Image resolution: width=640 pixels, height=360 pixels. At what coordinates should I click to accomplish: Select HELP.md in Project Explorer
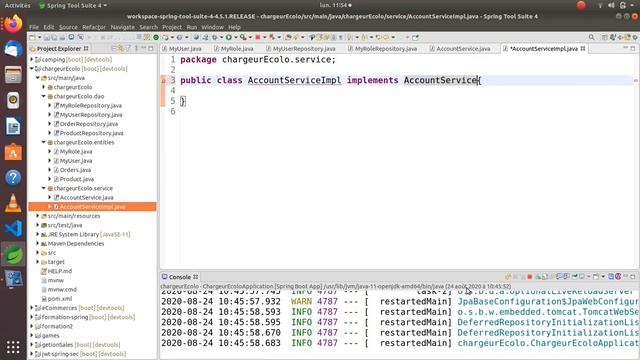60,271
